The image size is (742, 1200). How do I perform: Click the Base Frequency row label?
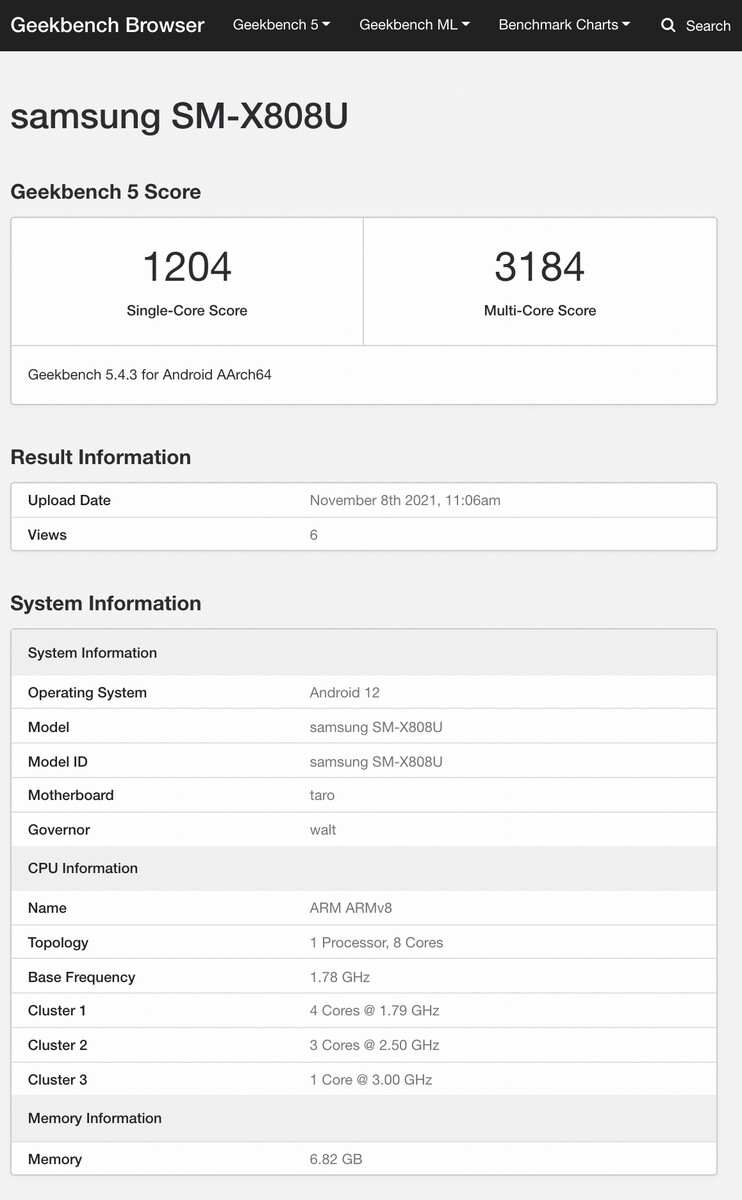point(81,977)
